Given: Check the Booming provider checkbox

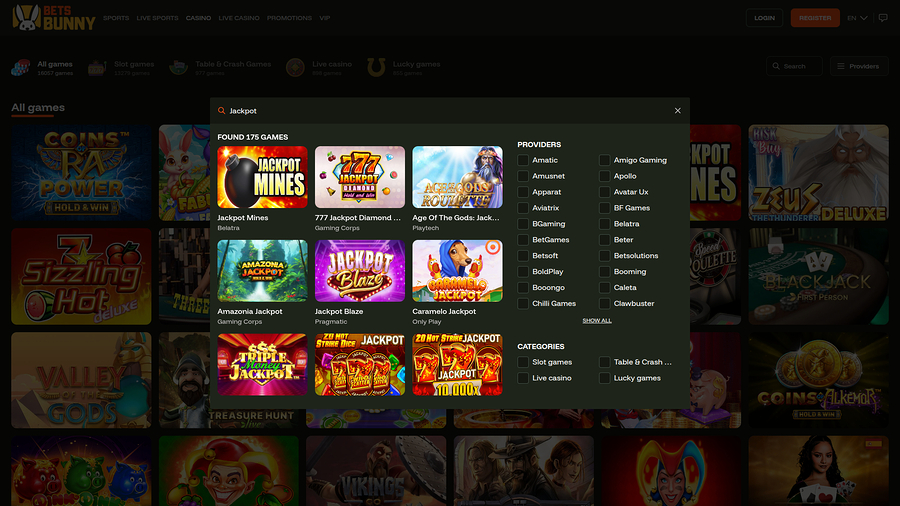Looking at the screenshot, I should [604, 271].
